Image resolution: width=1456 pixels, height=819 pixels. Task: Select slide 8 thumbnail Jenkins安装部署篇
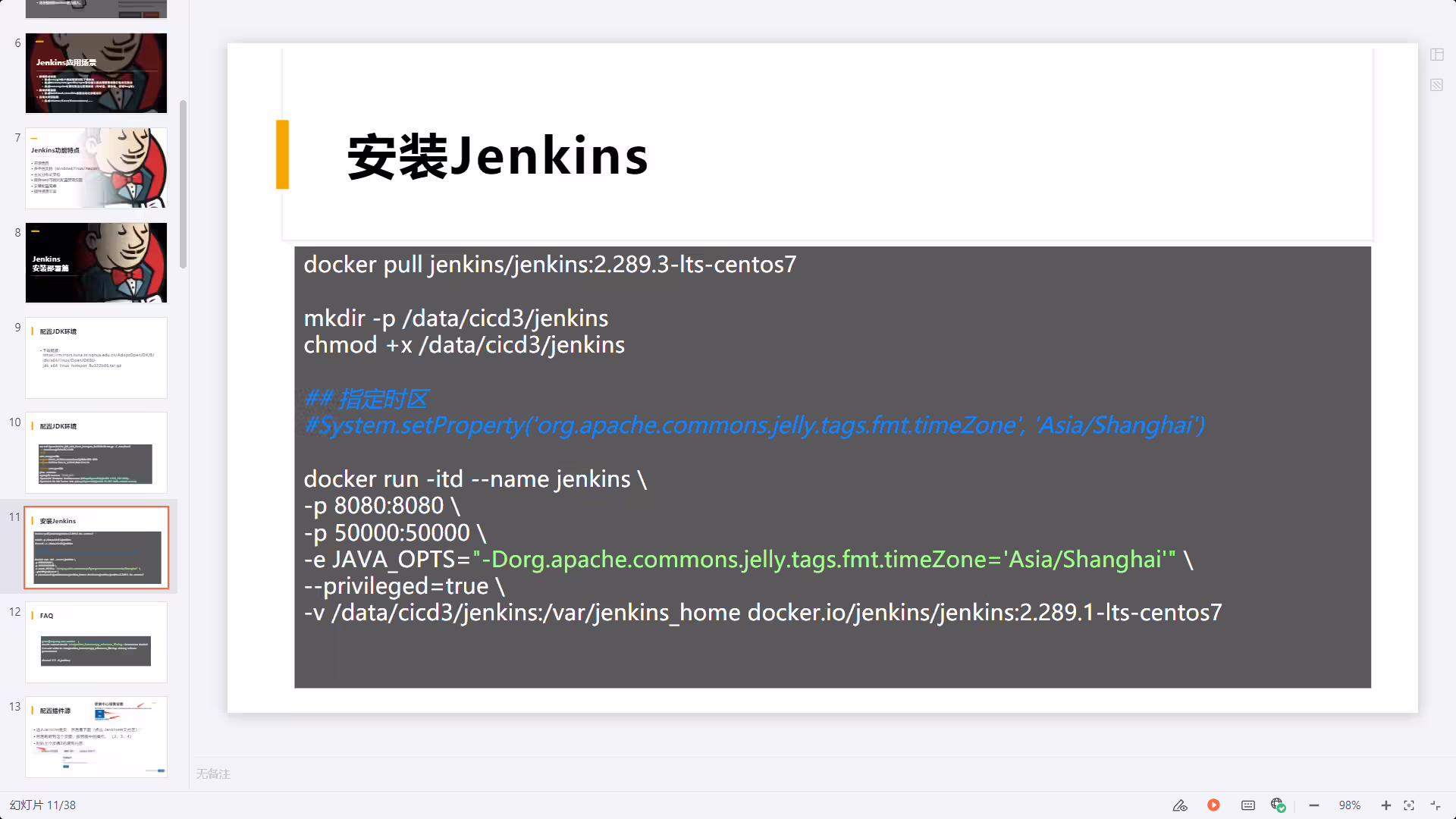96,262
